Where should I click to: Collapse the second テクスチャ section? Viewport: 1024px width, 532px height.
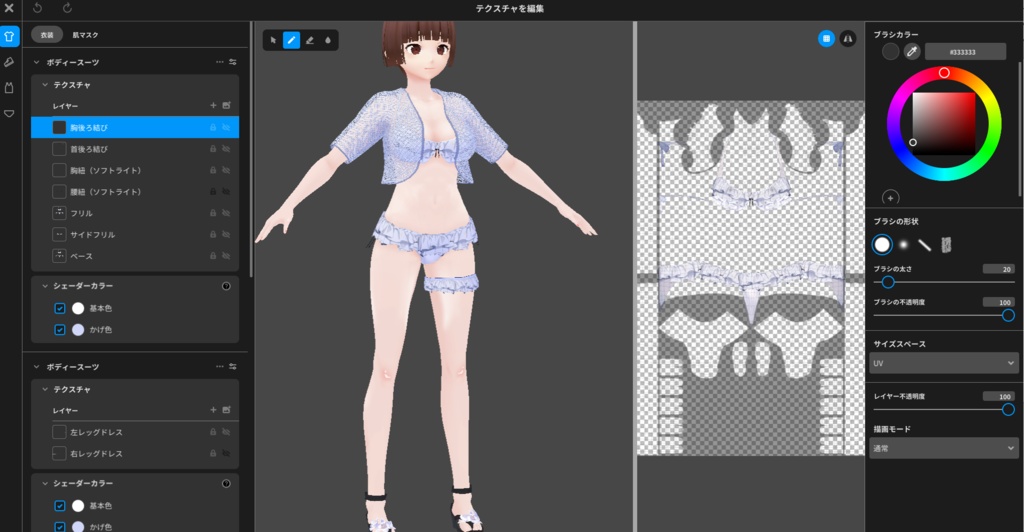(x=44, y=389)
